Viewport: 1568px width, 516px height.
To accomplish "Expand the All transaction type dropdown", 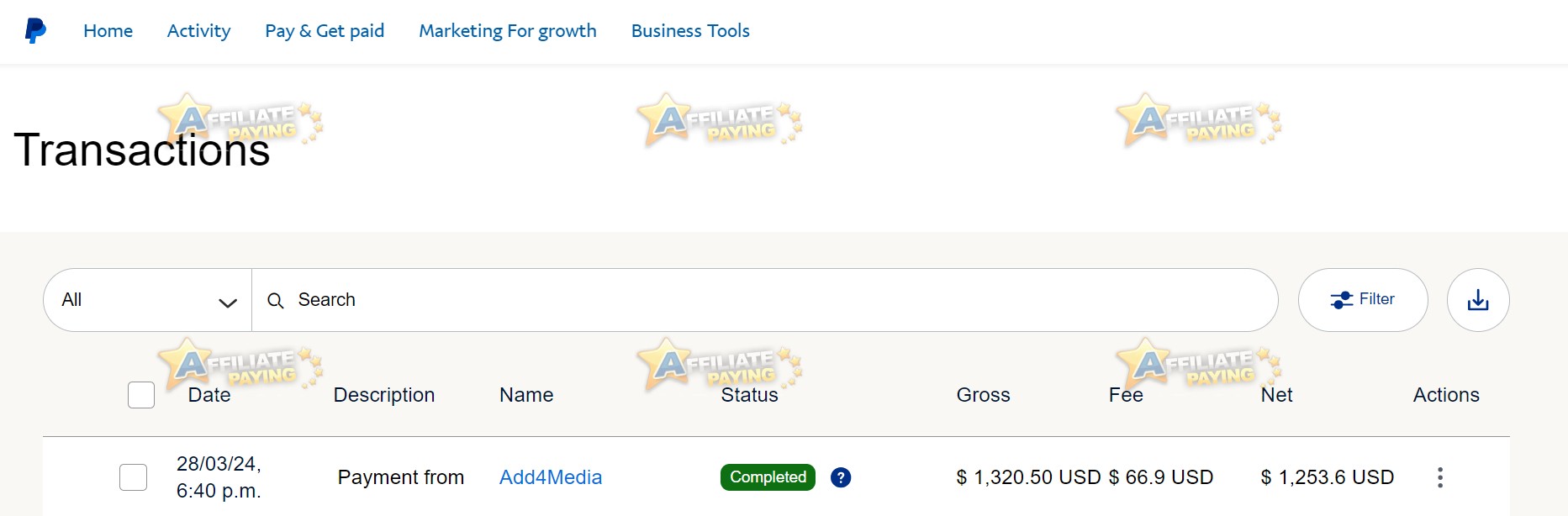I will 148,300.
